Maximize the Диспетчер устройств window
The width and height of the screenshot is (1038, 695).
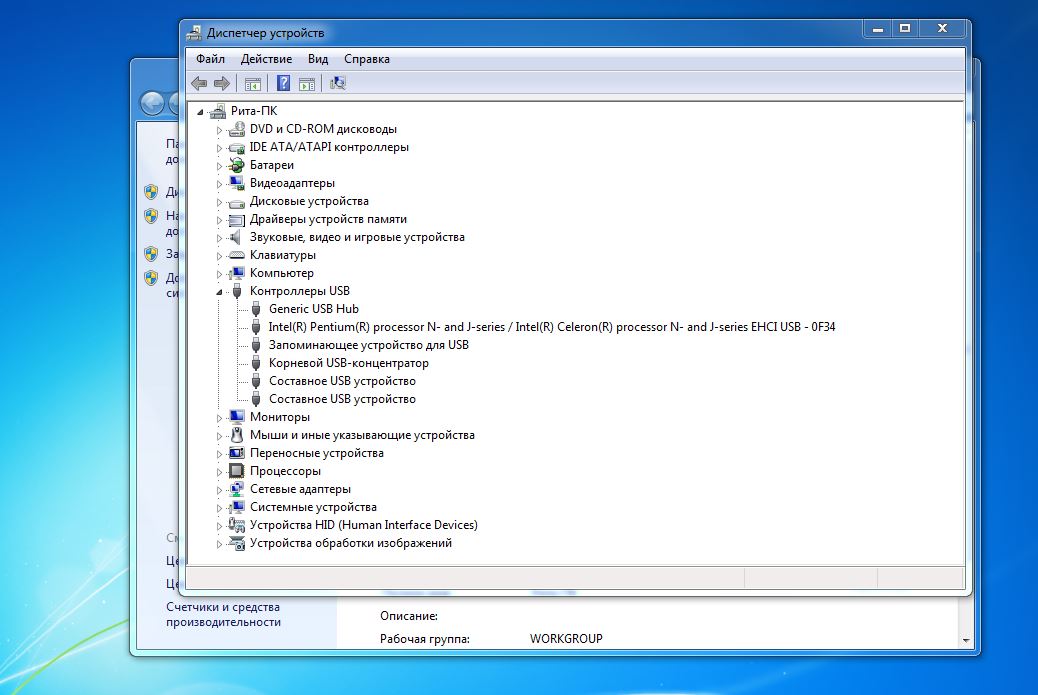(x=905, y=28)
